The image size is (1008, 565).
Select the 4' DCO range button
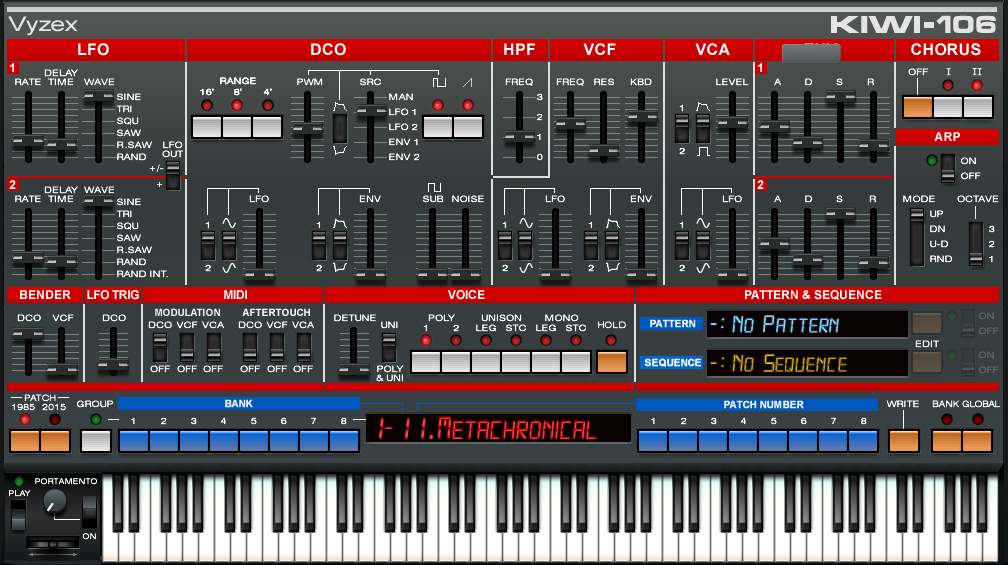point(267,127)
